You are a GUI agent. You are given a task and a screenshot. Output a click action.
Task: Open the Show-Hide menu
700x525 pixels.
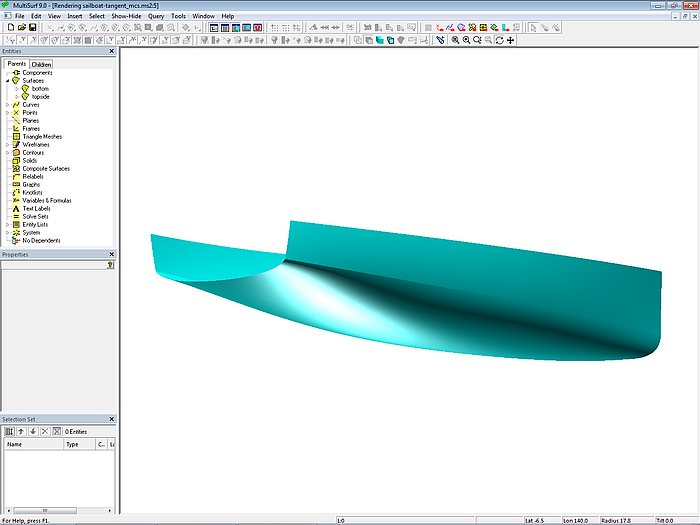[126, 17]
